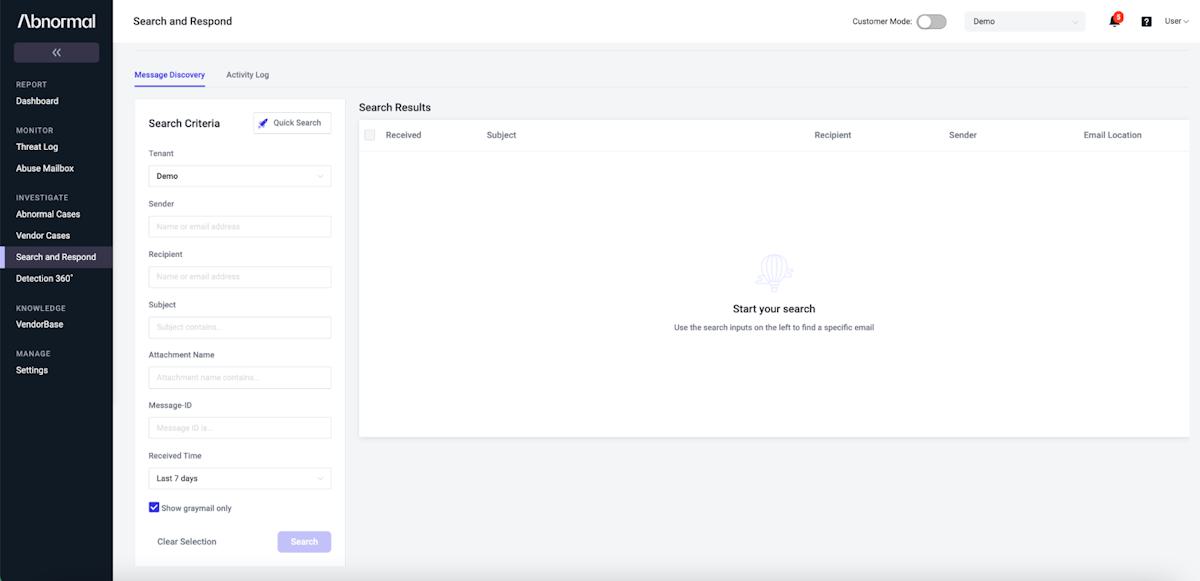Focus the Subject input field
Image resolution: width=1200 pixels, height=581 pixels.
pyautogui.click(x=240, y=327)
